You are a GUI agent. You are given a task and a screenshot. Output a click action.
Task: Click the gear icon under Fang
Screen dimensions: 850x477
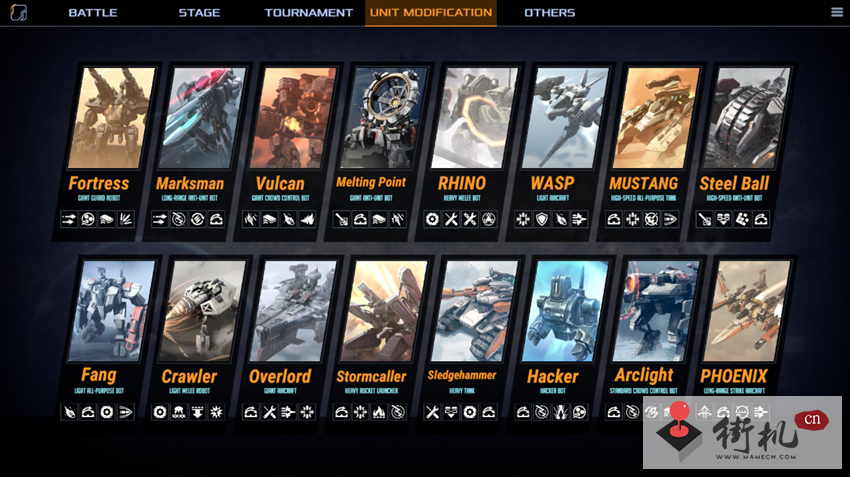(x=107, y=412)
